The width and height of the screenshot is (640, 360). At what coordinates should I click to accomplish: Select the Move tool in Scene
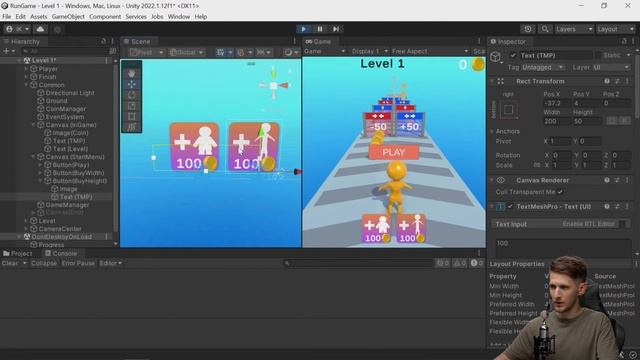click(x=131, y=84)
